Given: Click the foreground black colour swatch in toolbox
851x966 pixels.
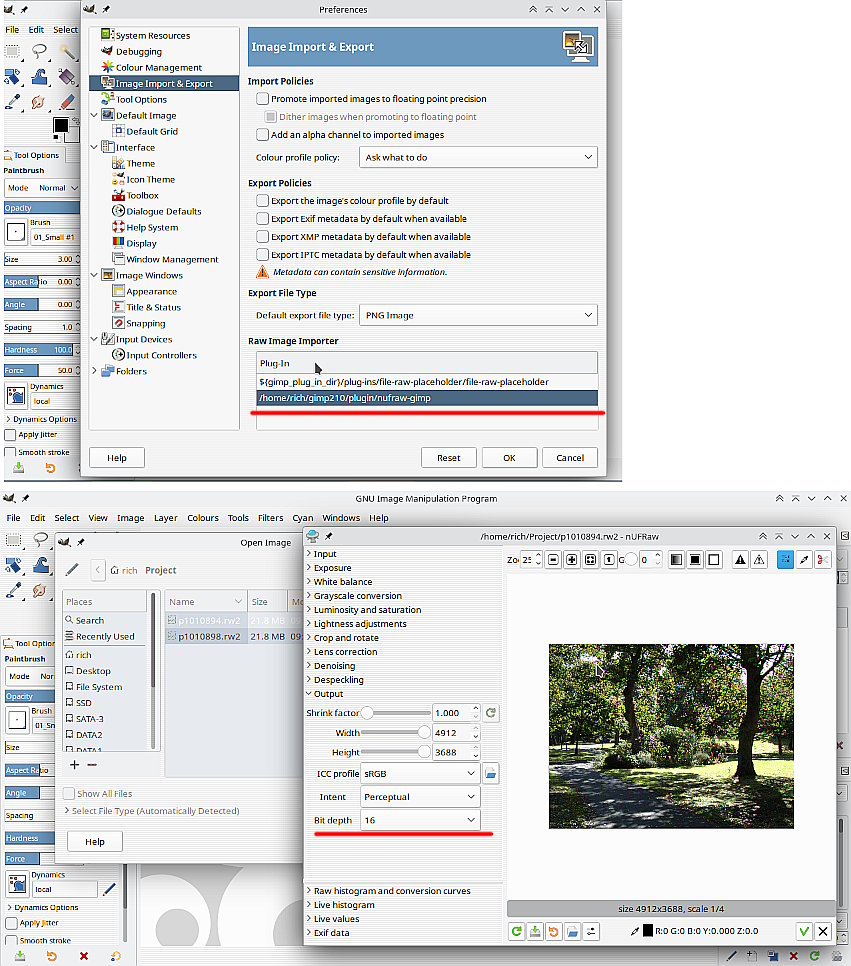Looking at the screenshot, I should pyautogui.click(x=60, y=126).
